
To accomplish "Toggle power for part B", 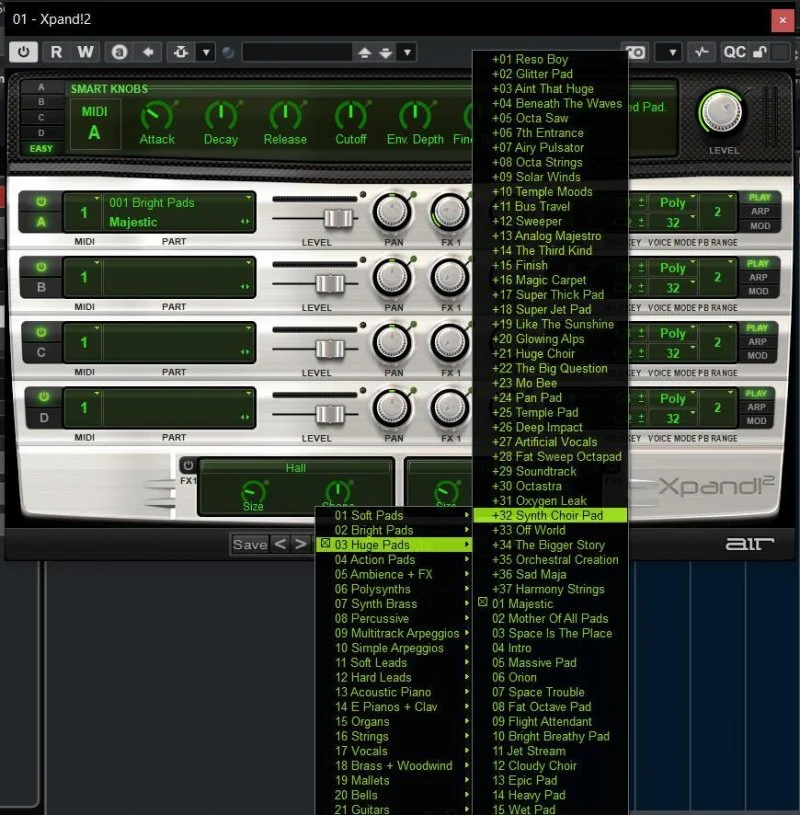I will [x=41, y=267].
